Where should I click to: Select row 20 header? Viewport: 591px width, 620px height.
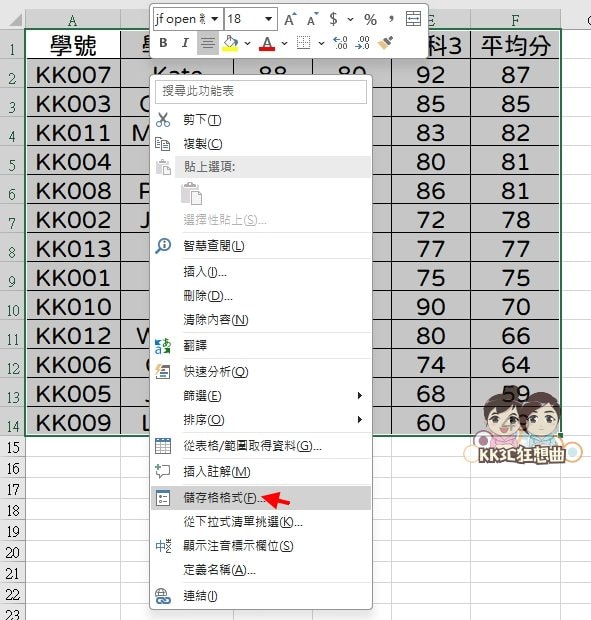tap(13, 552)
